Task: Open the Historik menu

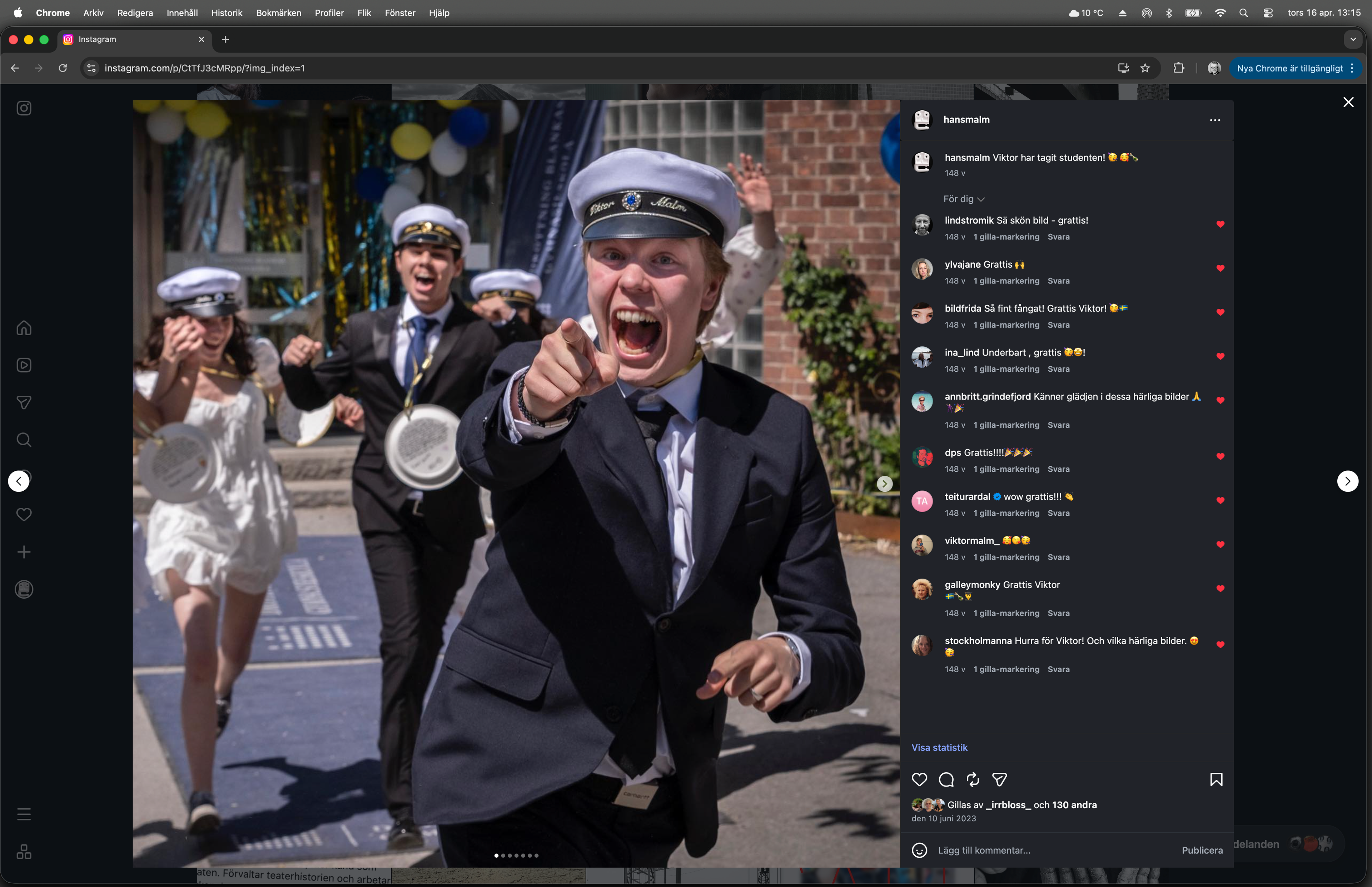Action: (x=226, y=13)
